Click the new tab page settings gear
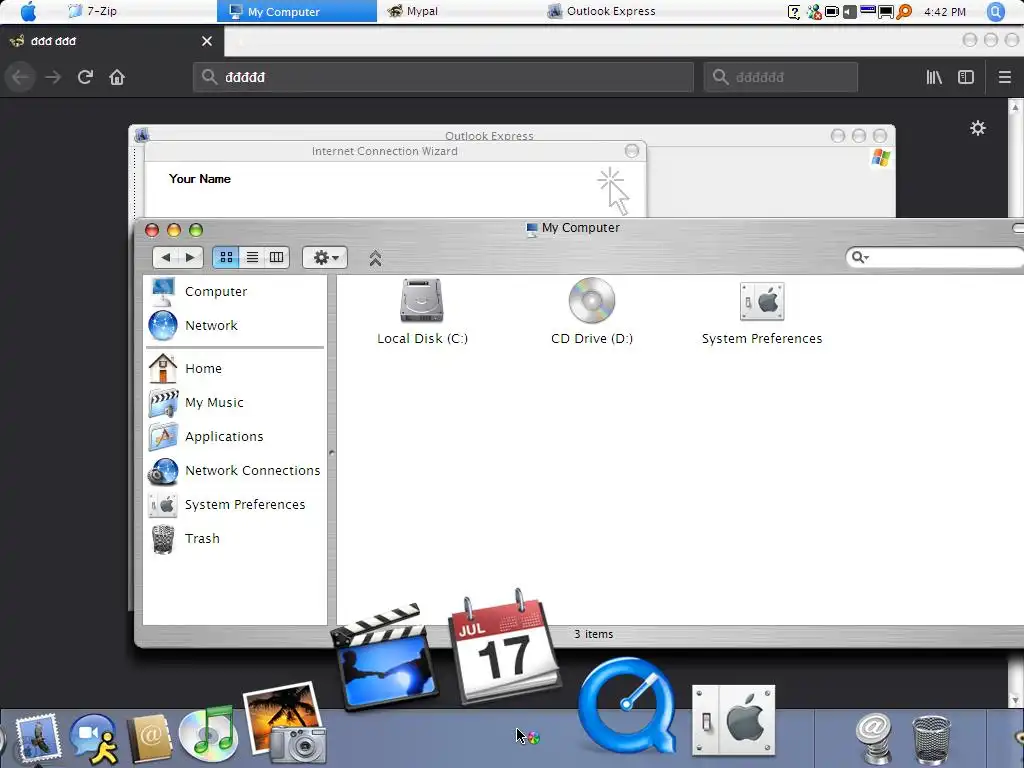The width and height of the screenshot is (1024, 768). pyautogui.click(x=978, y=128)
